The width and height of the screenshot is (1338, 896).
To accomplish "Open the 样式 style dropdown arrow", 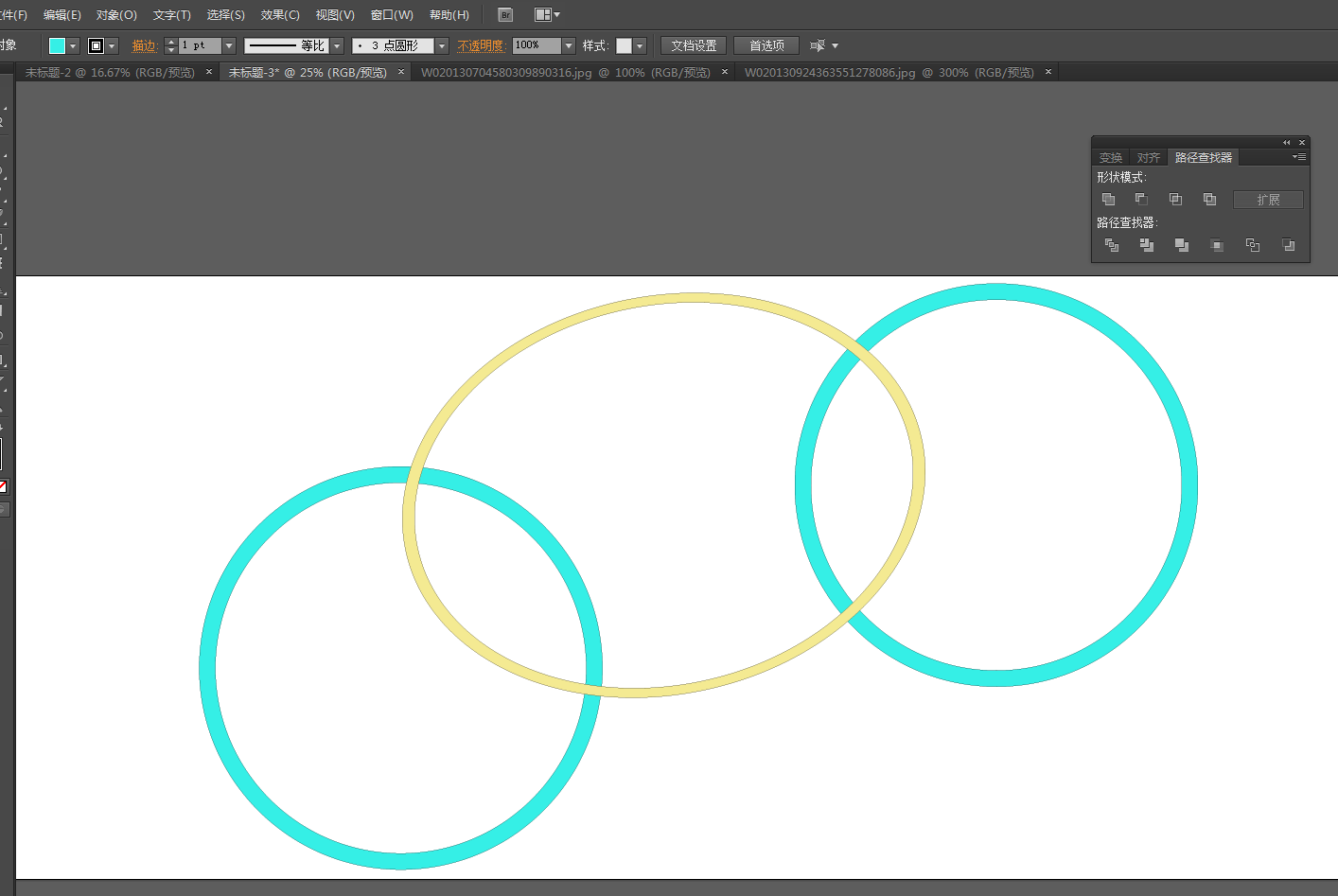I will [x=640, y=45].
